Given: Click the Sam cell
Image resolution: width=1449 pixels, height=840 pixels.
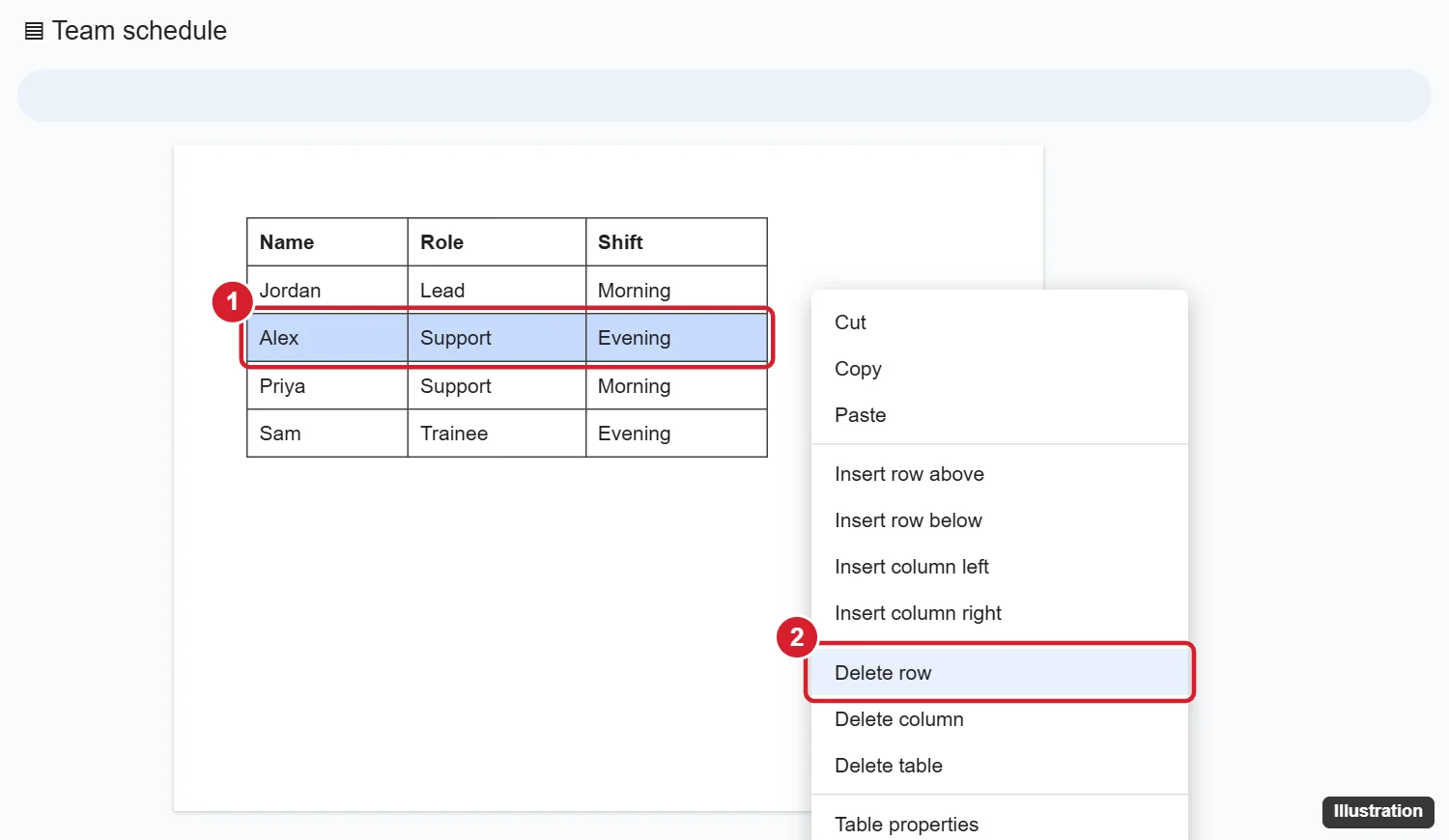Looking at the screenshot, I should 327,434.
